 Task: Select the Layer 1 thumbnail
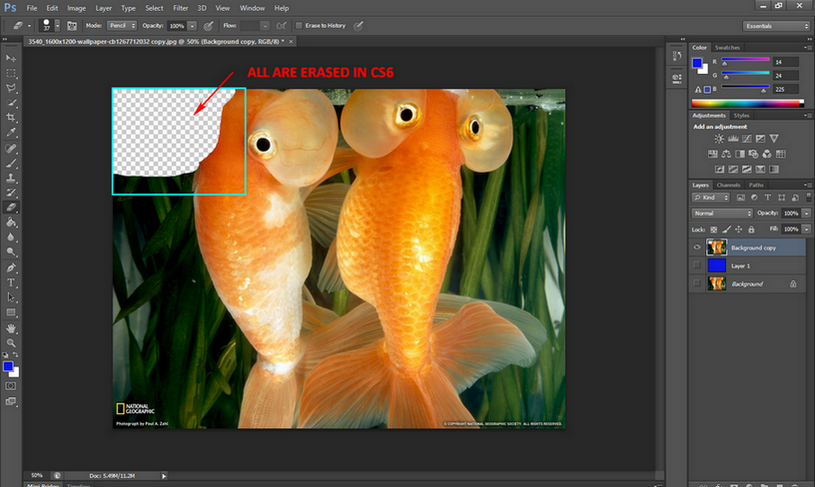716,266
